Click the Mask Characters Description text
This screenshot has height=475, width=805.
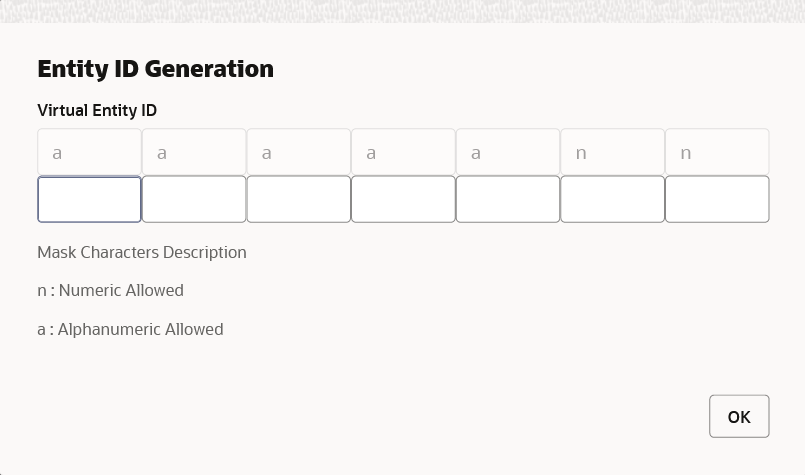[x=142, y=252]
